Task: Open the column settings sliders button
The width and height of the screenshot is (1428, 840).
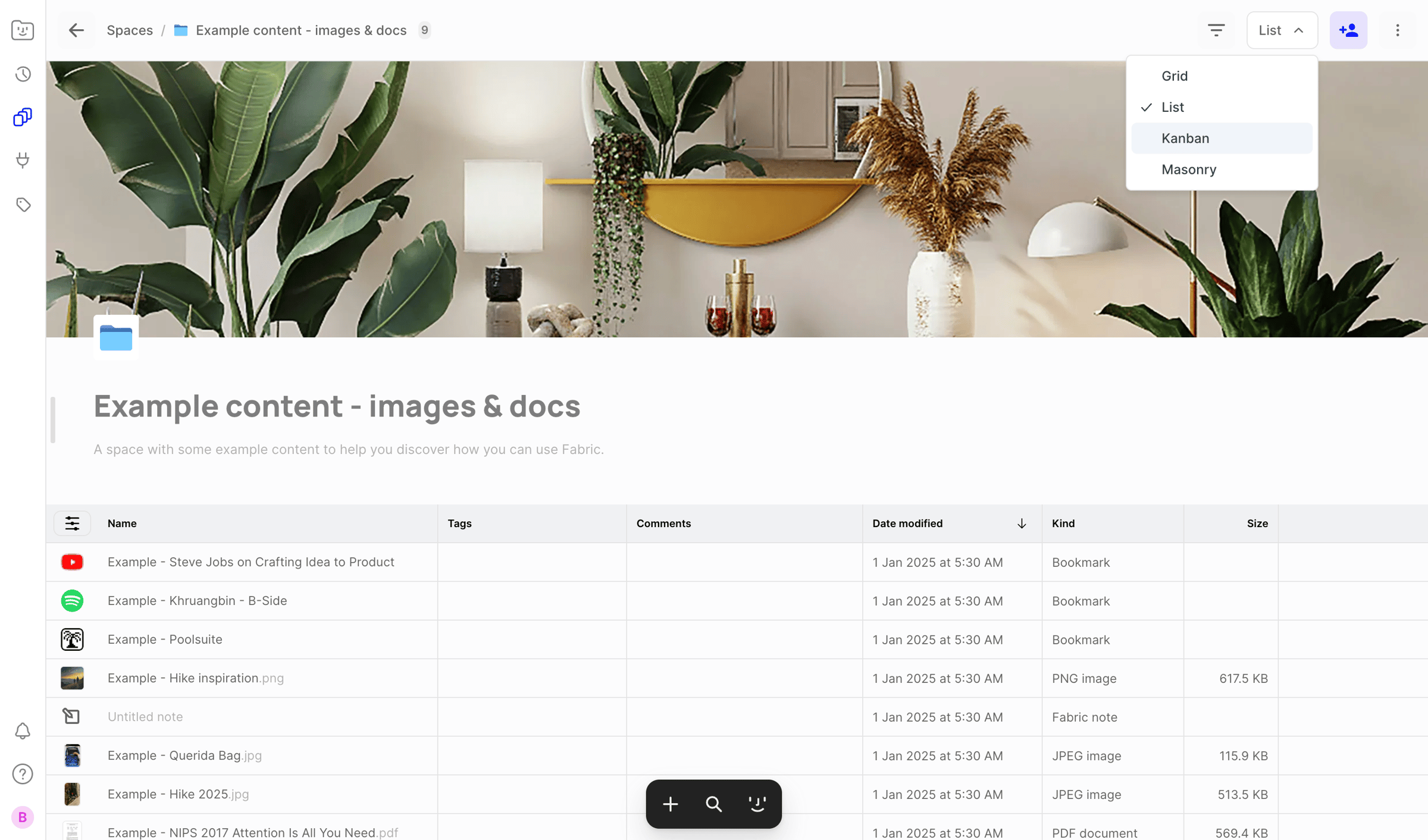Action: pos(72,524)
